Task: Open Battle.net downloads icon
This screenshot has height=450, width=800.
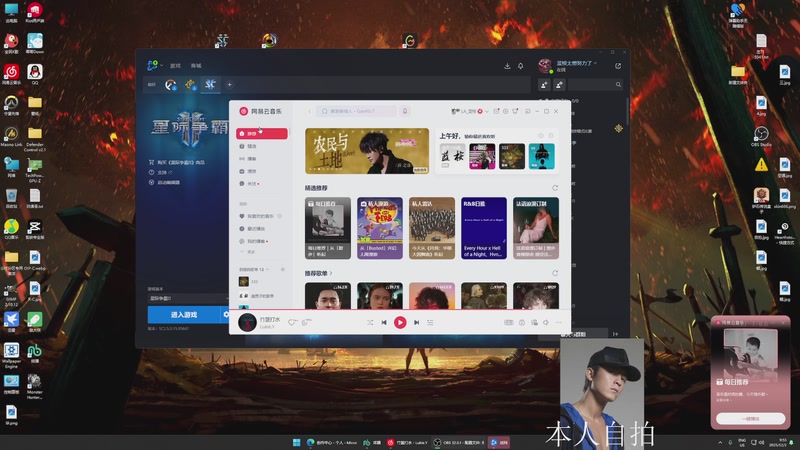Action: pyautogui.click(x=507, y=66)
